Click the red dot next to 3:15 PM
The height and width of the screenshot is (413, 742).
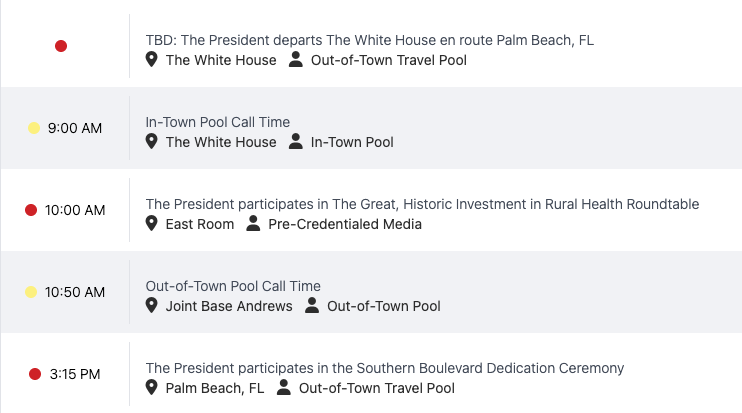35,374
